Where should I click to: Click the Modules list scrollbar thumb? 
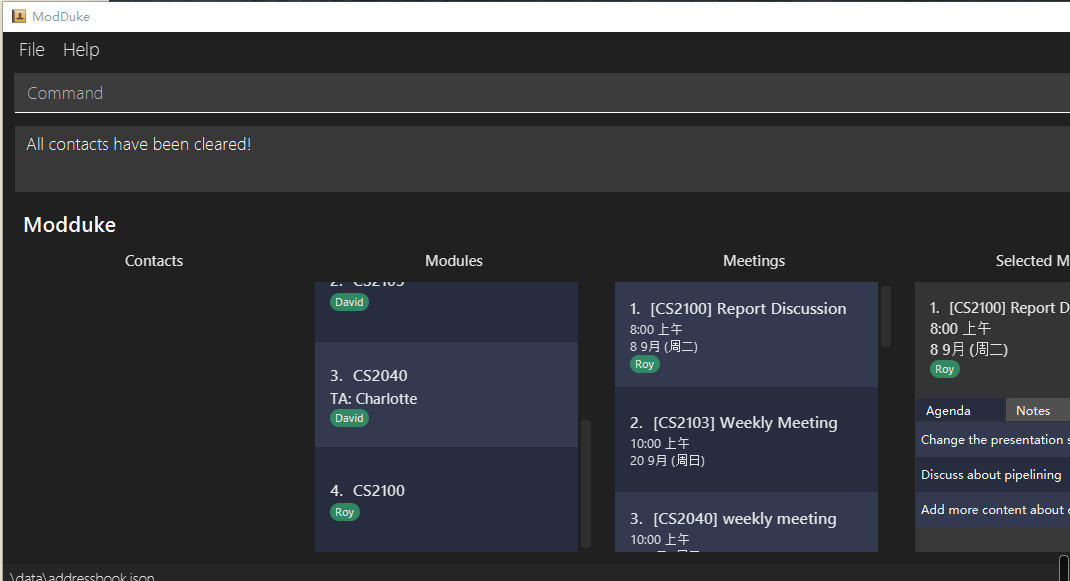(585, 484)
